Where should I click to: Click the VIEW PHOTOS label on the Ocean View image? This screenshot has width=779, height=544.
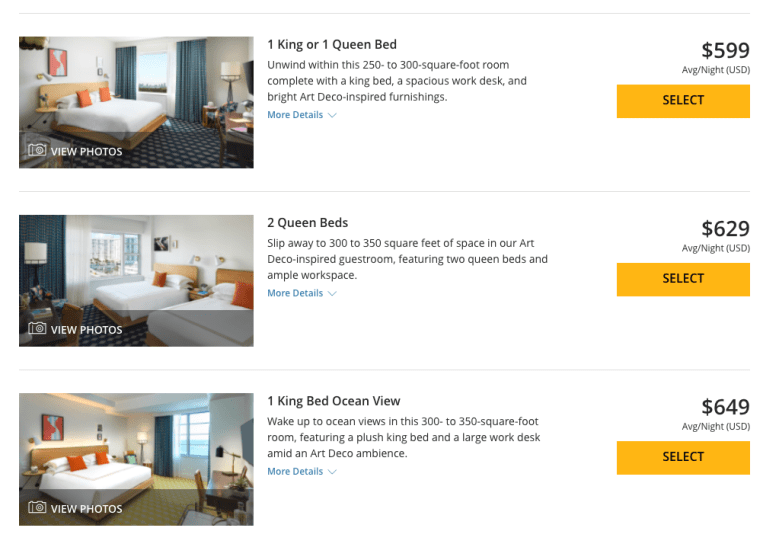coord(86,509)
